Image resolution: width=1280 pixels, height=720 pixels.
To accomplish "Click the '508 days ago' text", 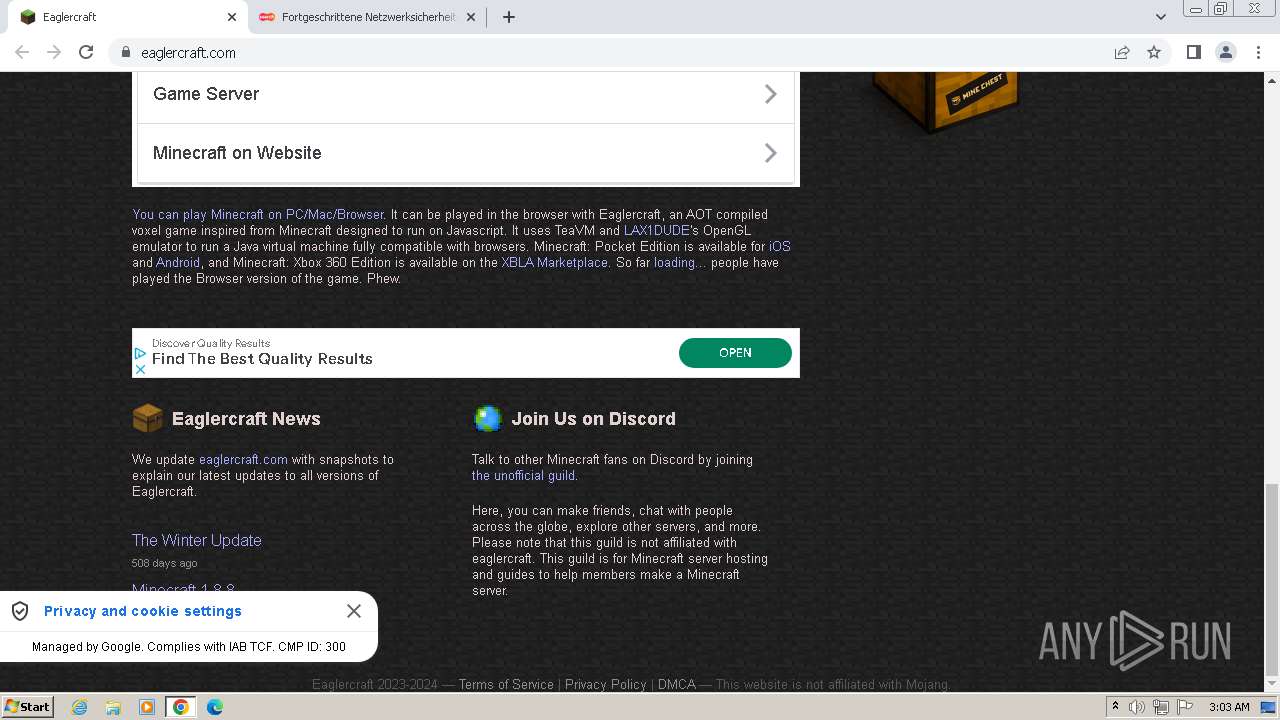I will click(164, 563).
